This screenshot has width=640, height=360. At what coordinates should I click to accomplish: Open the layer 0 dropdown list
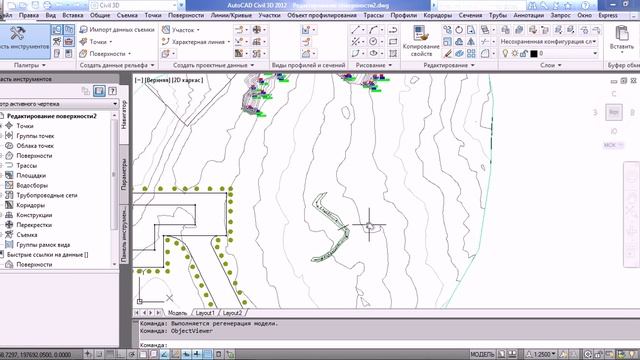(x=595, y=53)
